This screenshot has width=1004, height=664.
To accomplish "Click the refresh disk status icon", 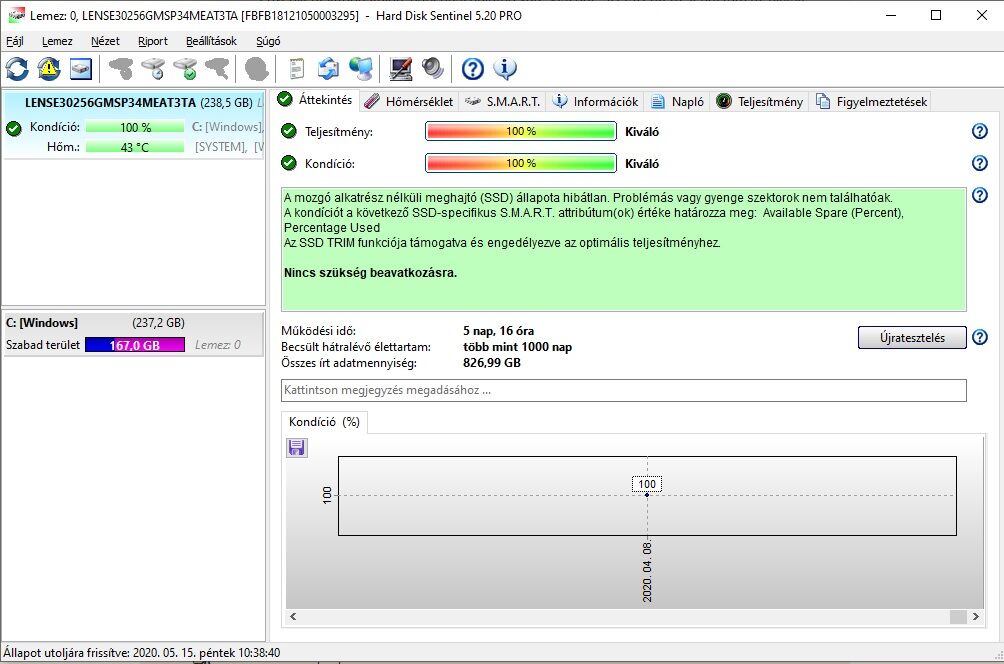I will [x=17, y=69].
